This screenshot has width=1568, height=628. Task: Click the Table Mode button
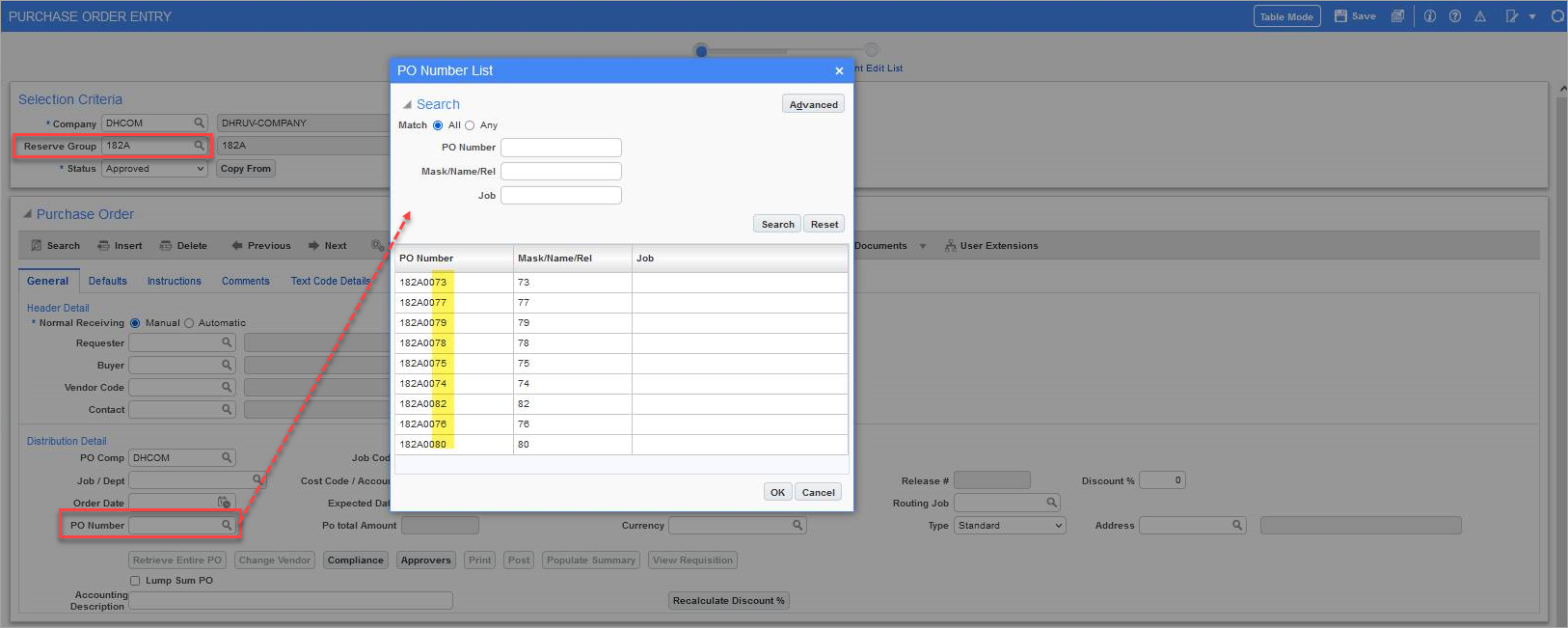point(1286,16)
